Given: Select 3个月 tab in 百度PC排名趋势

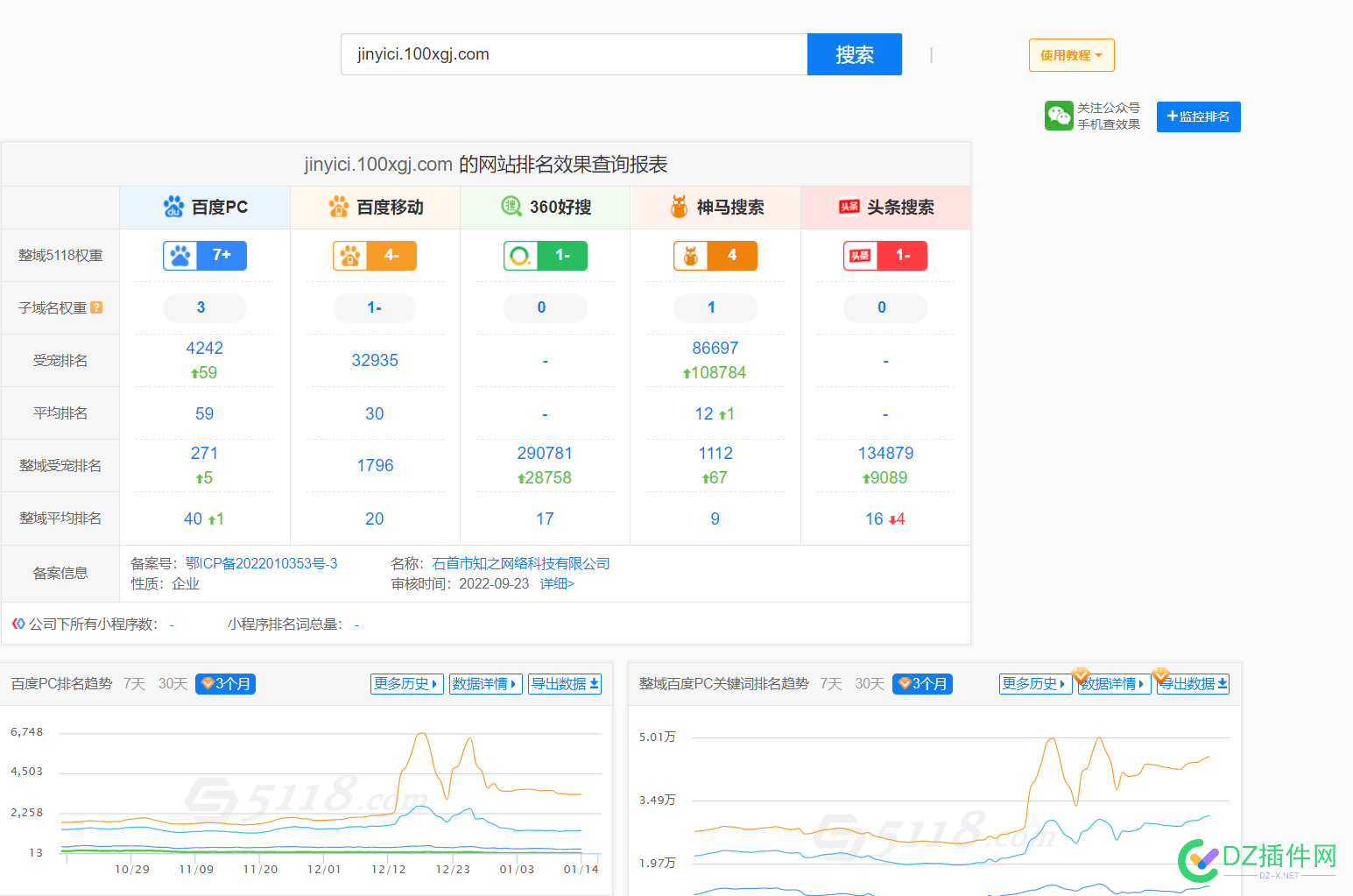Looking at the screenshot, I should 225,684.
